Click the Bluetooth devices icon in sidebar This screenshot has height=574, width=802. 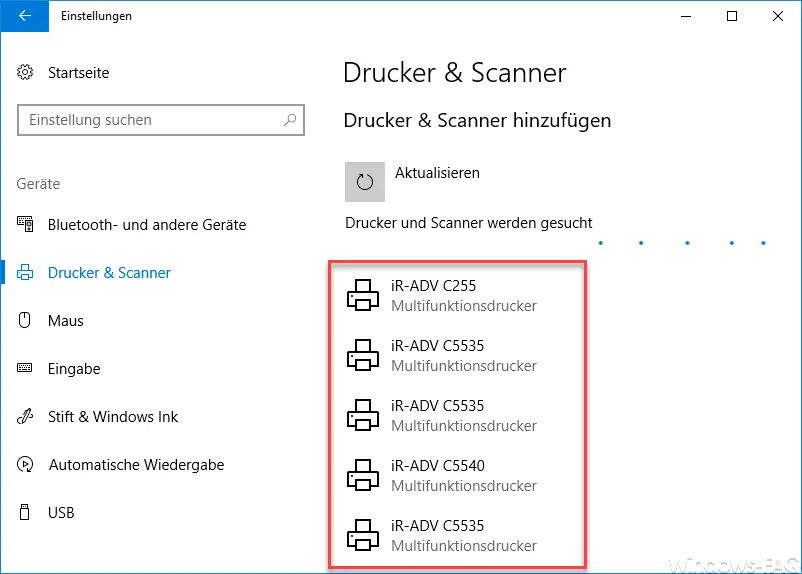tap(25, 224)
